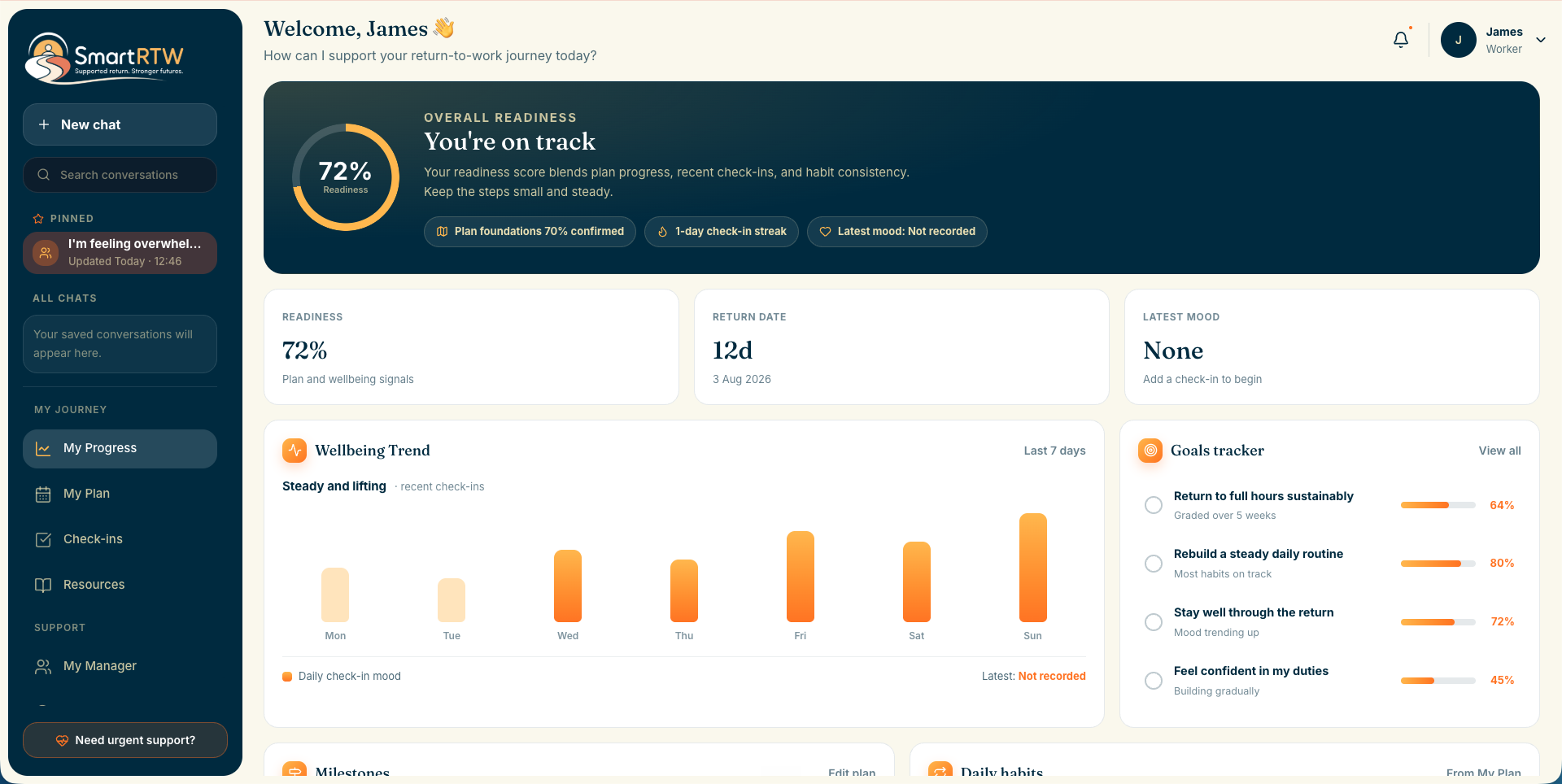Click Latest mood: Not recorded chip
Screen dimensions: 1562x784
897,232
